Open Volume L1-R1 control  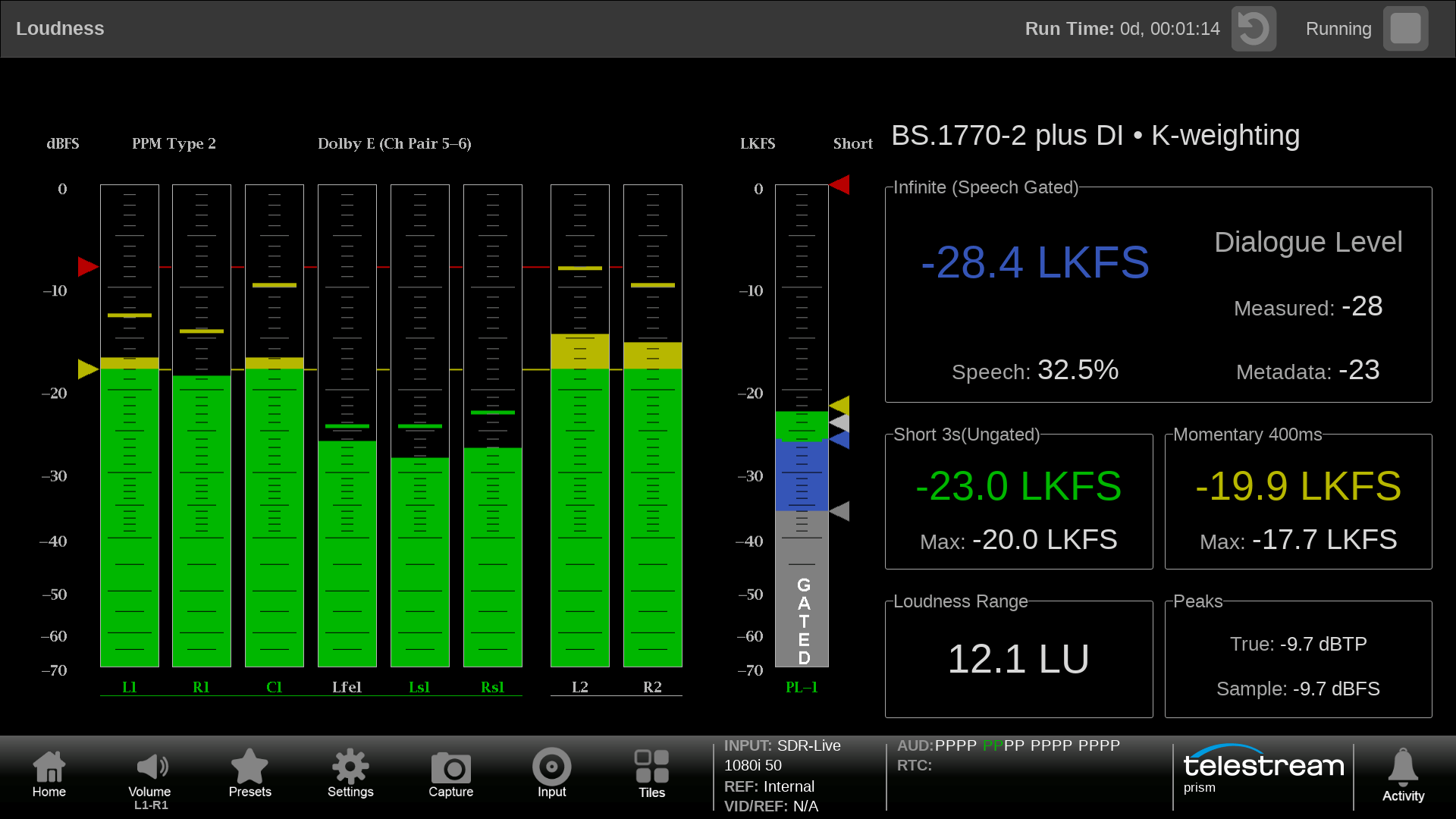coord(150,773)
